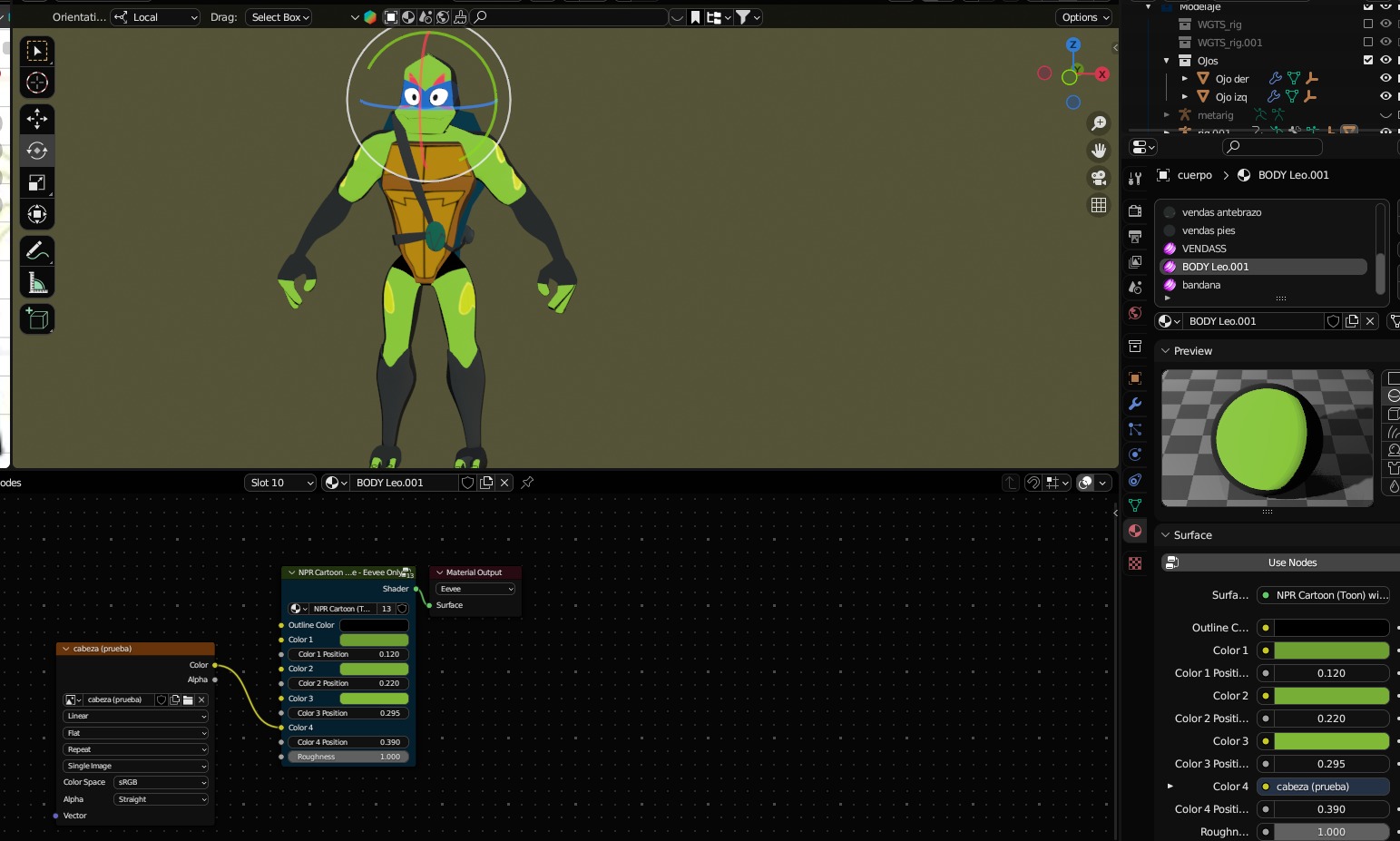
Task: Toggle the camera view icon
Action: [1099, 178]
